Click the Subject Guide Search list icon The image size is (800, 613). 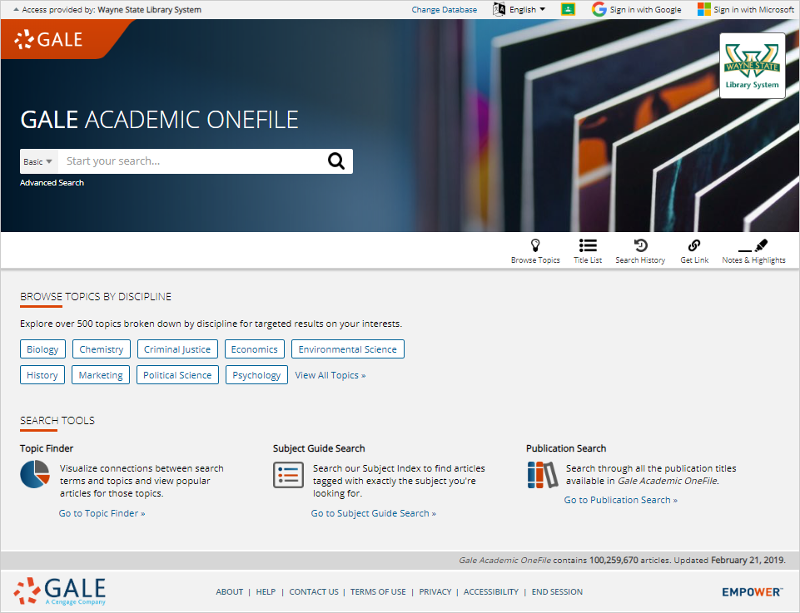pos(288,475)
